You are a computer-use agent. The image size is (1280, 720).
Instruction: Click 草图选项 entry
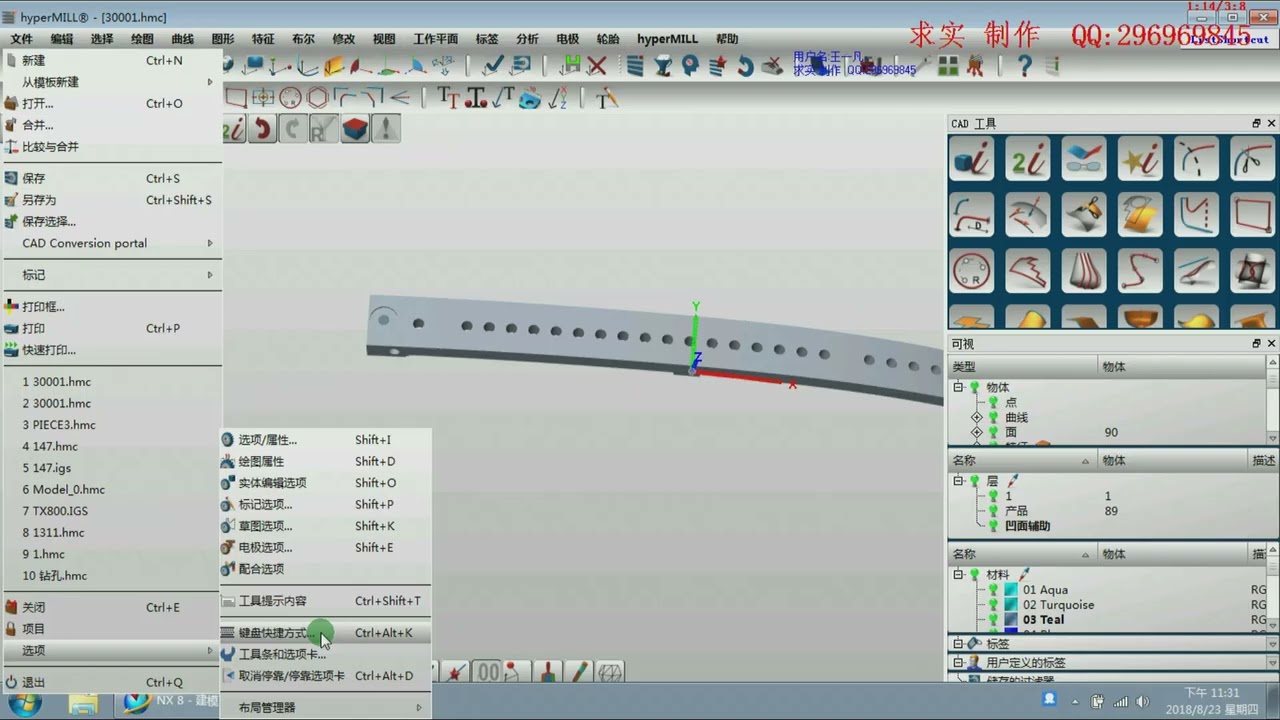[326, 526]
